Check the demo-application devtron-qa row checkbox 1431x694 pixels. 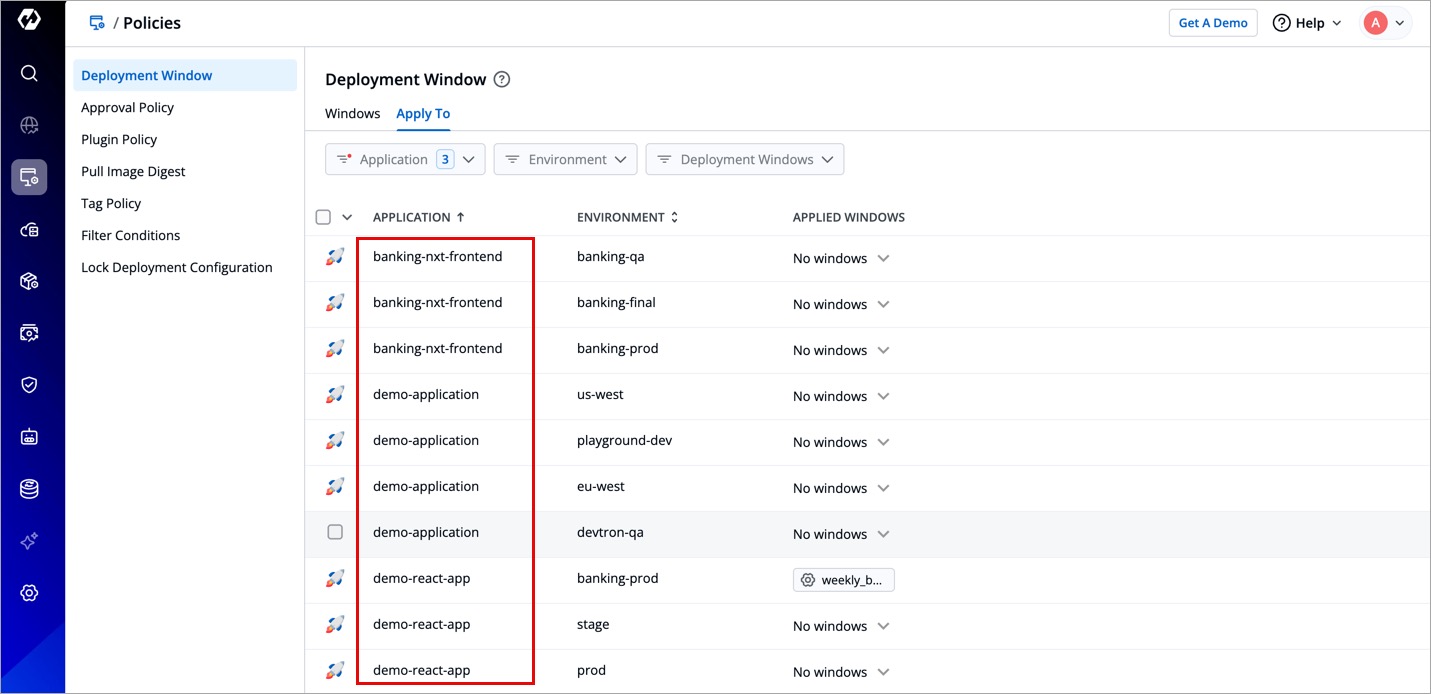(335, 532)
